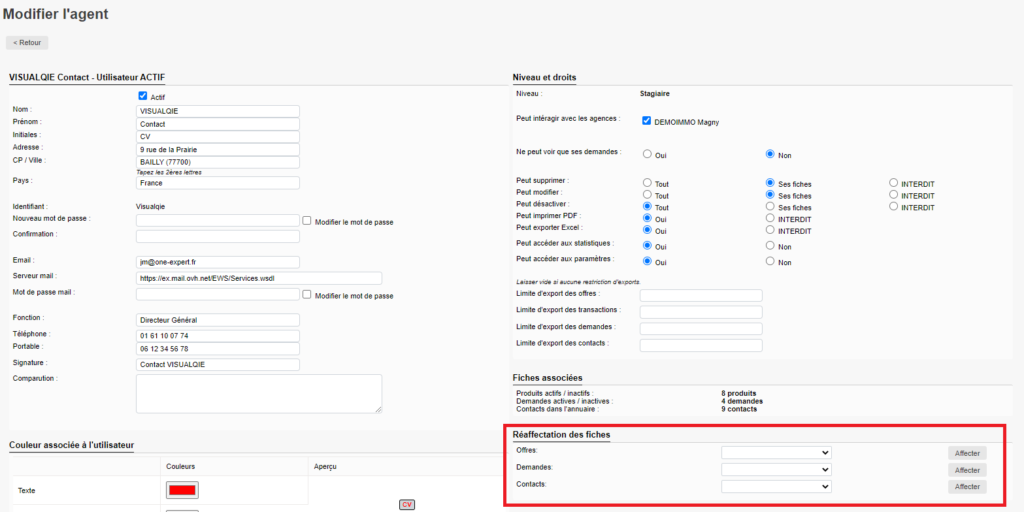Screen dimensions: 1024x512
Task: Set Peut supprimer to INTERDIT
Action: (x=893, y=183)
